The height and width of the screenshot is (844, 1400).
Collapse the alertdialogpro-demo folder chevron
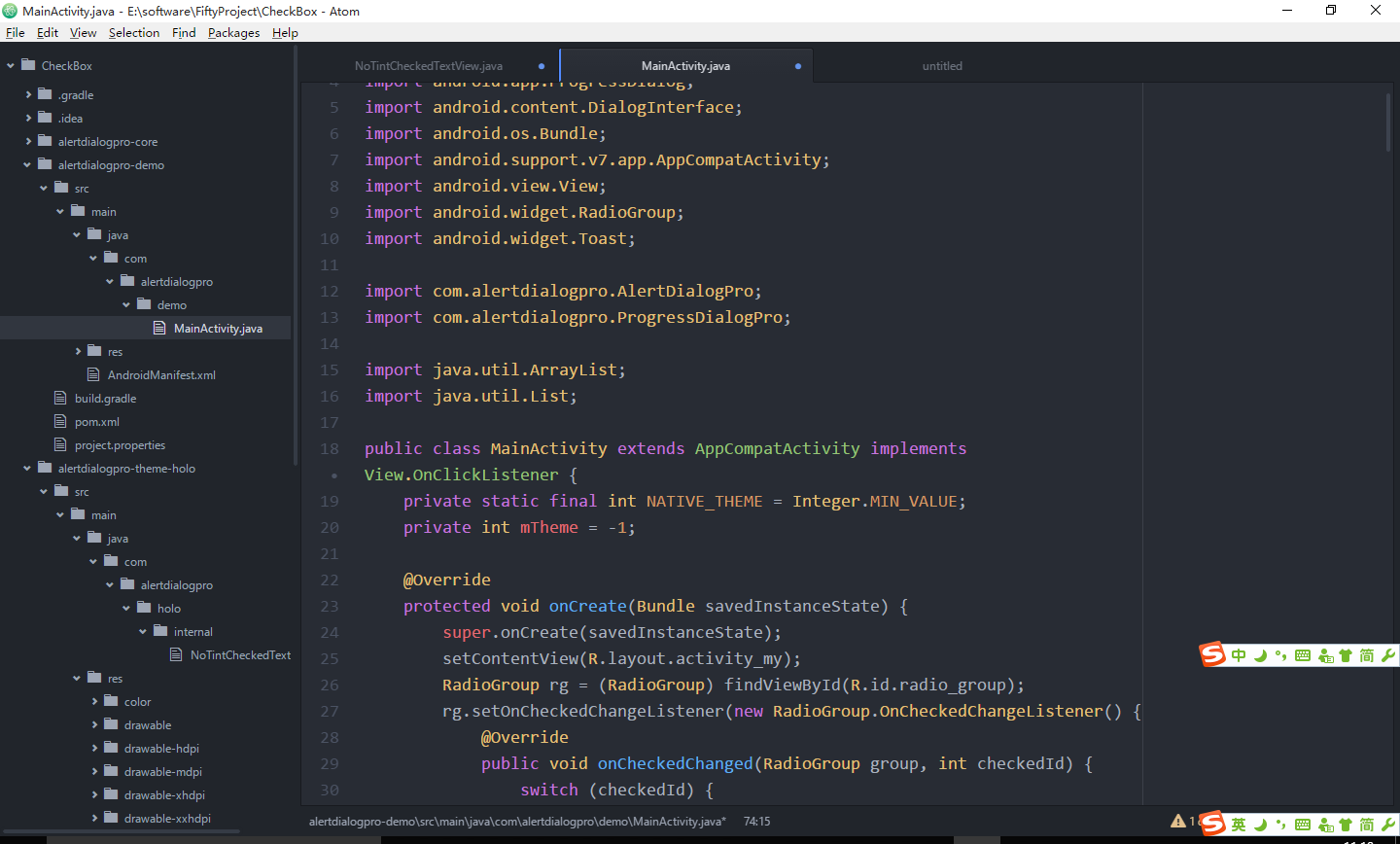point(28,164)
